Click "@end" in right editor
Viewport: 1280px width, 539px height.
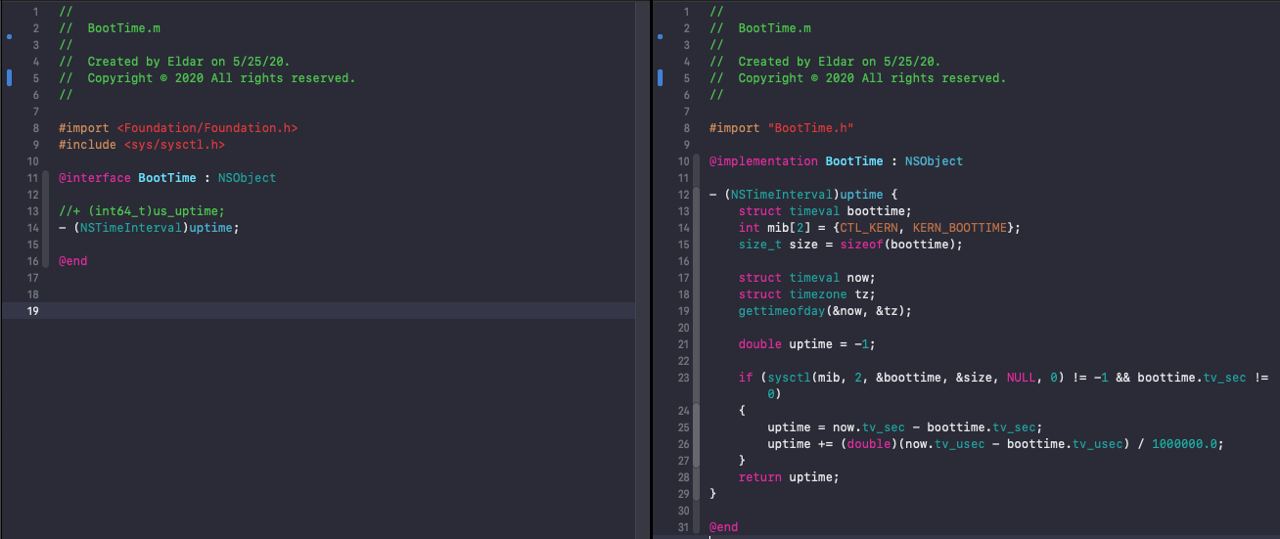723,527
